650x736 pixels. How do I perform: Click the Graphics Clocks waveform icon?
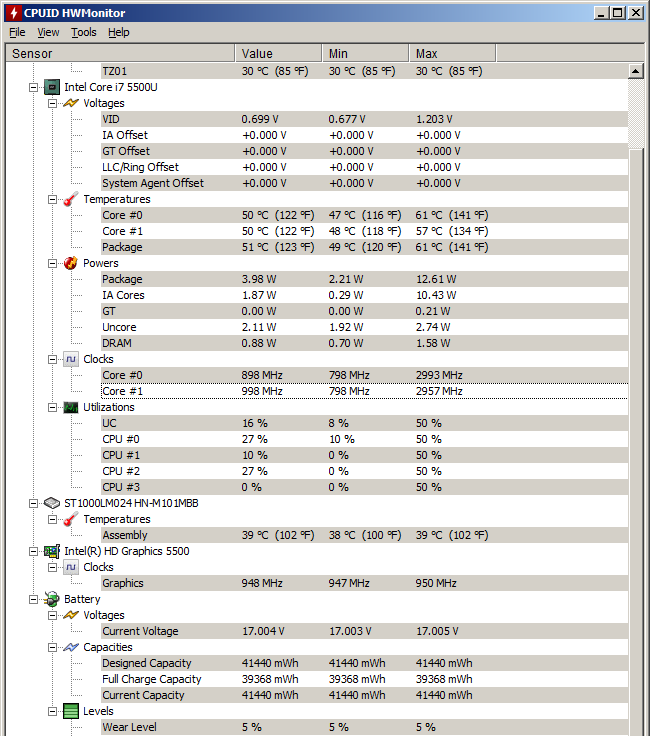(x=71, y=567)
